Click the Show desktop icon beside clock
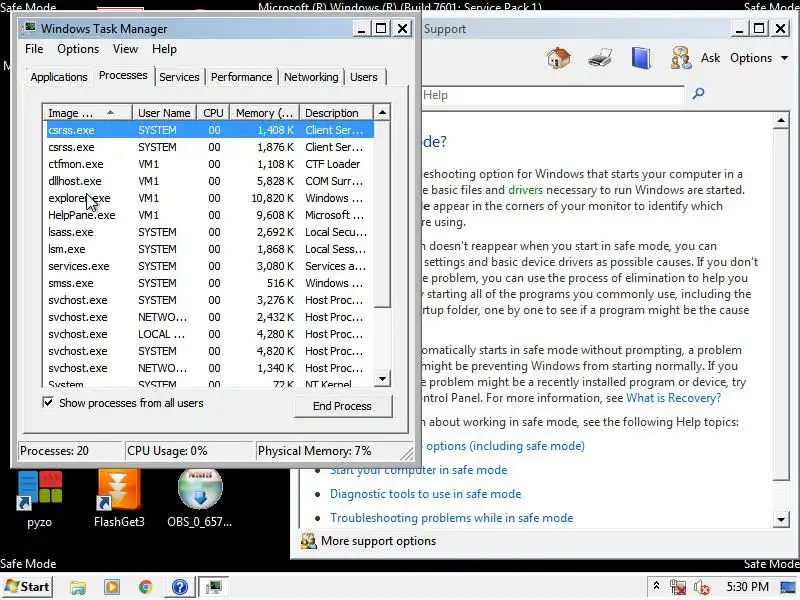The height and width of the screenshot is (600, 800). [x=788, y=587]
